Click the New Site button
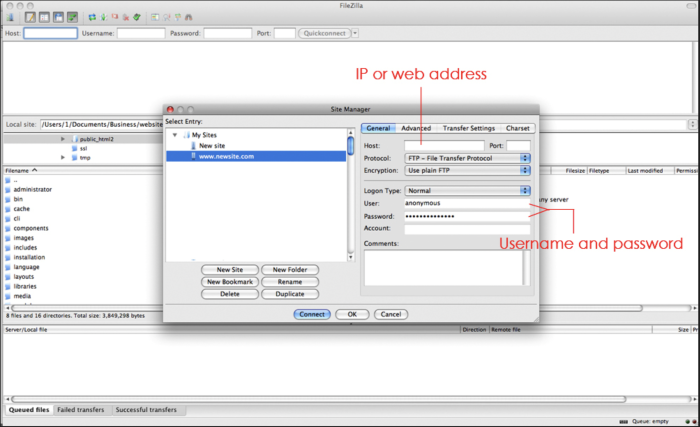 click(230, 270)
